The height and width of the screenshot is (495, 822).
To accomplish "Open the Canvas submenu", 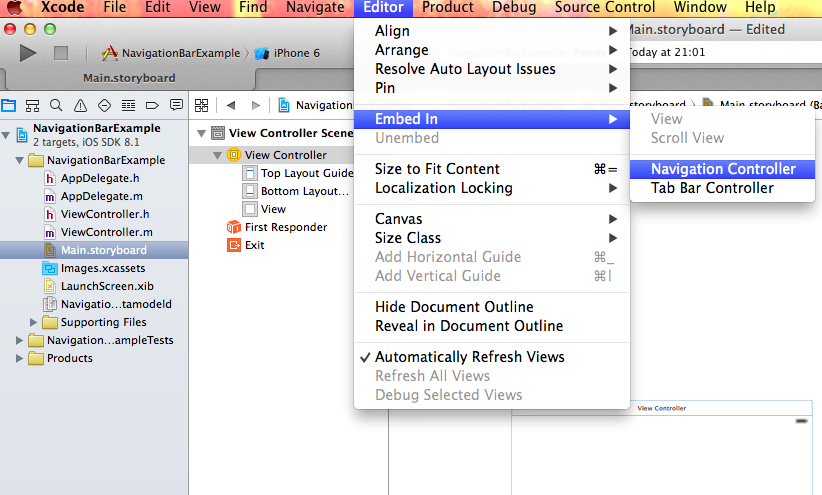I will click(492, 219).
